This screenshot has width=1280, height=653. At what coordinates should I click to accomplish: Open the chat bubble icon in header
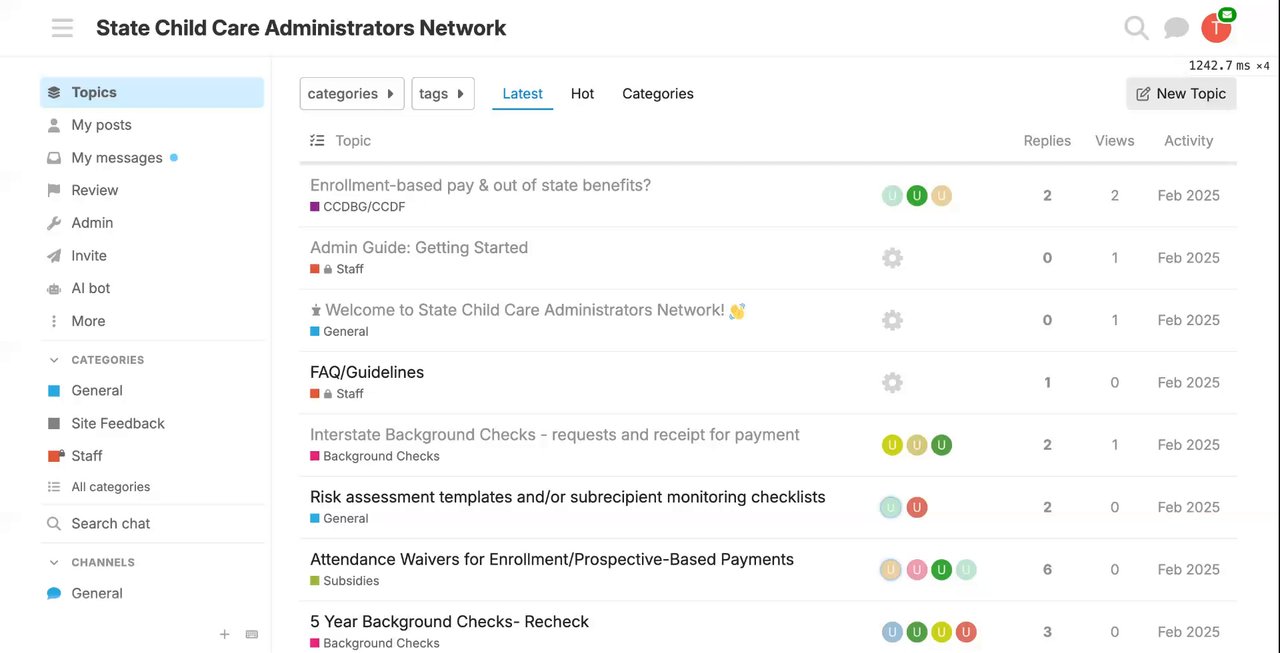(x=1176, y=28)
